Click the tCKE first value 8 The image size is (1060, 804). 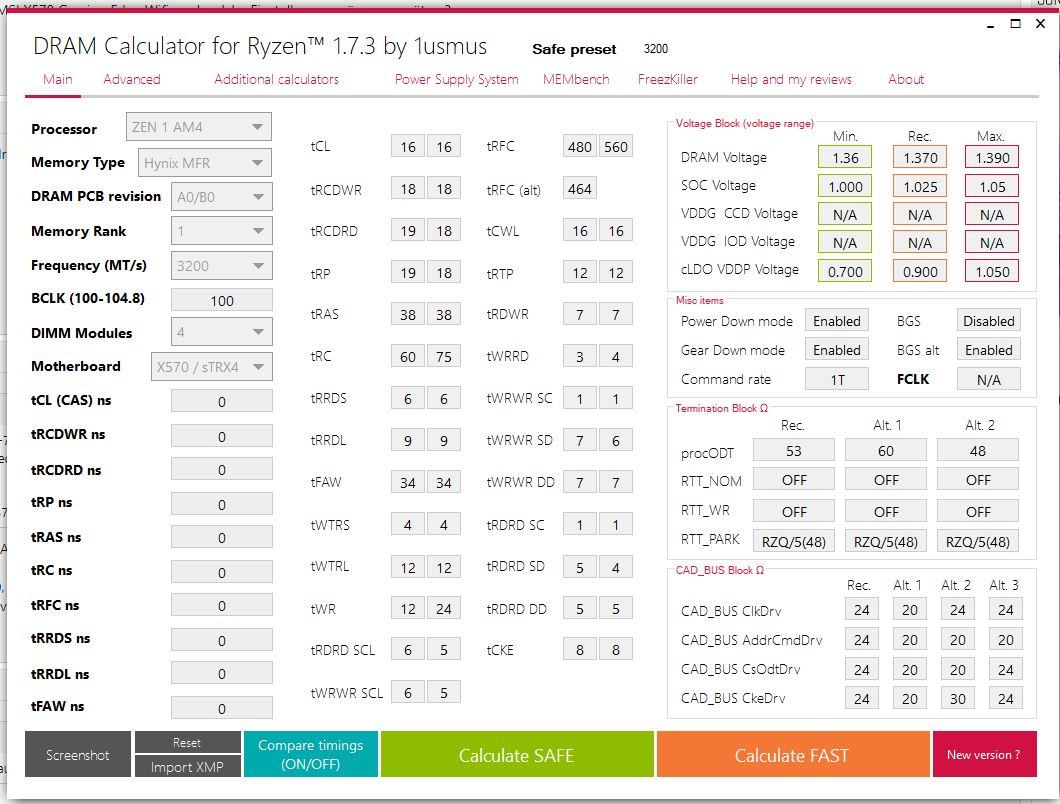pyautogui.click(x=579, y=649)
